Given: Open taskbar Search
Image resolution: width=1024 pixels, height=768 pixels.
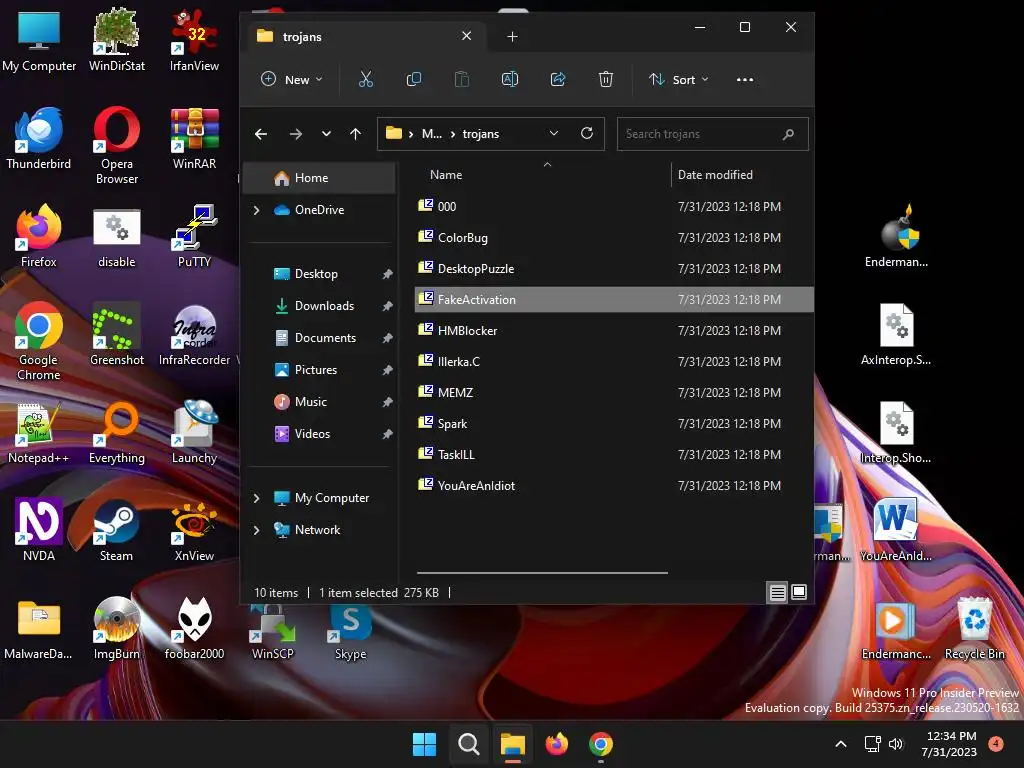Looking at the screenshot, I should pyautogui.click(x=468, y=744).
